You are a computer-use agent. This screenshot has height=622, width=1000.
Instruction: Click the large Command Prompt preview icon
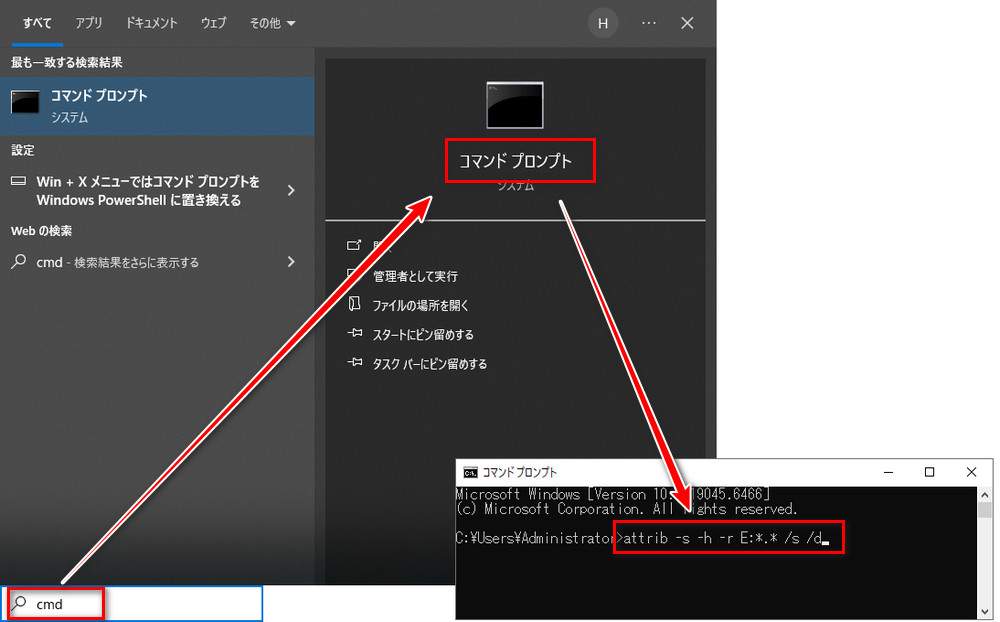pos(516,103)
